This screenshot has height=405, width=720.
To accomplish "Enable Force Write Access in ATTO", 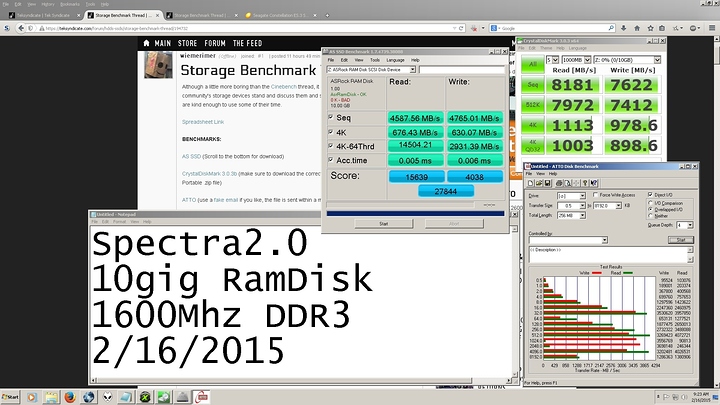I will pyautogui.click(x=596, y=195).
